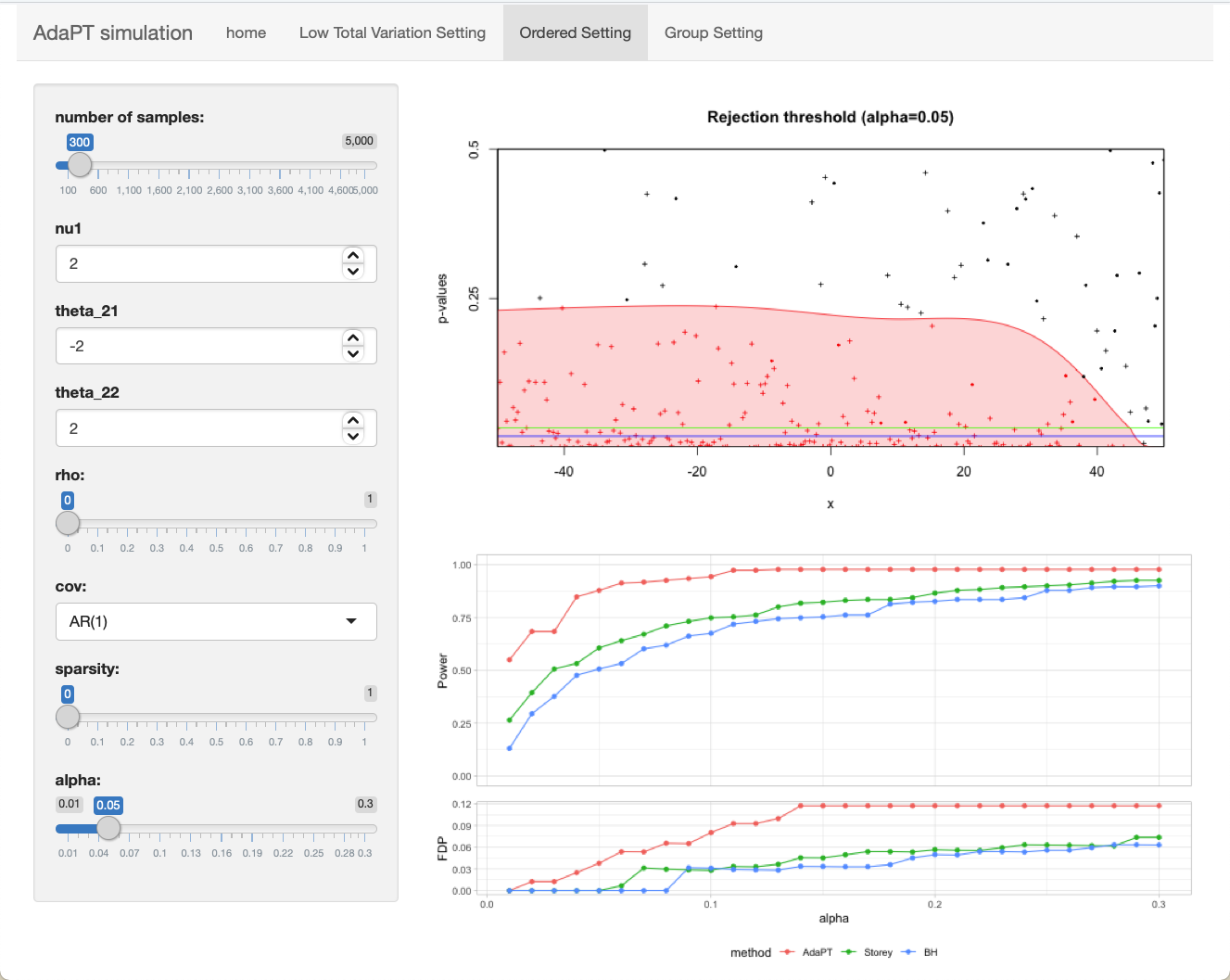
Task: Click the sparsity slider handle
Action: click(68, 717)
